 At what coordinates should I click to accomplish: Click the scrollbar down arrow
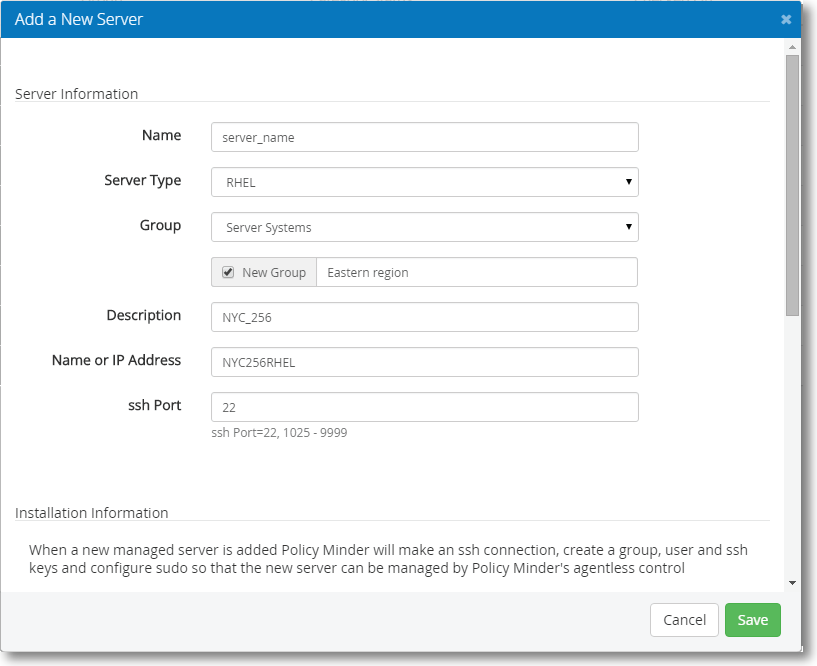coord(793,583)
